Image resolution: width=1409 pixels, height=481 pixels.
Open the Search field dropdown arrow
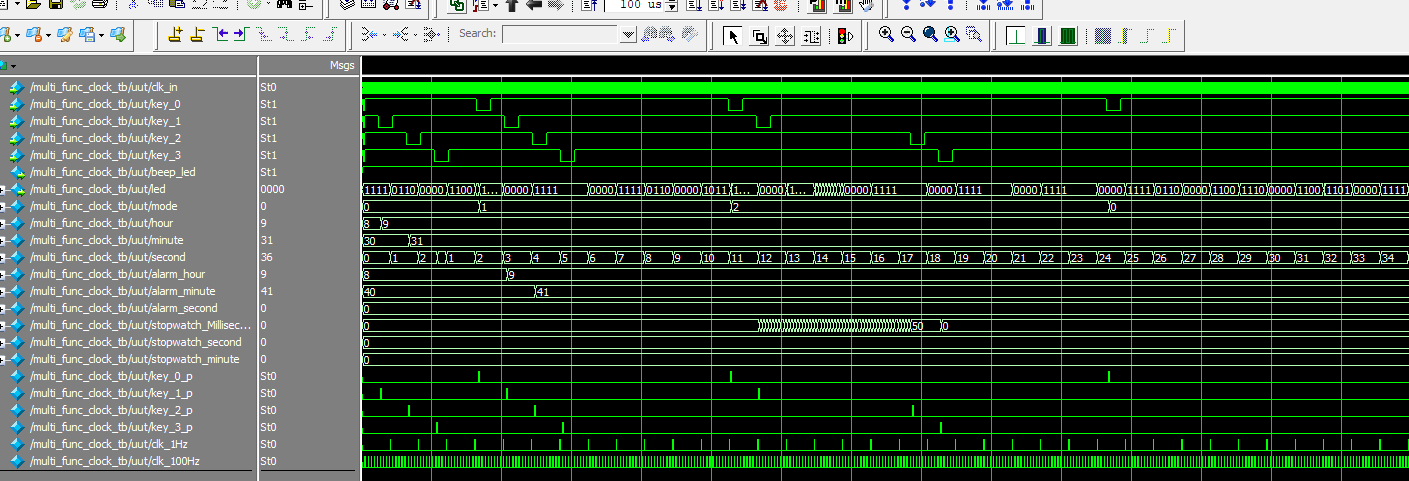tap(628, 35)
